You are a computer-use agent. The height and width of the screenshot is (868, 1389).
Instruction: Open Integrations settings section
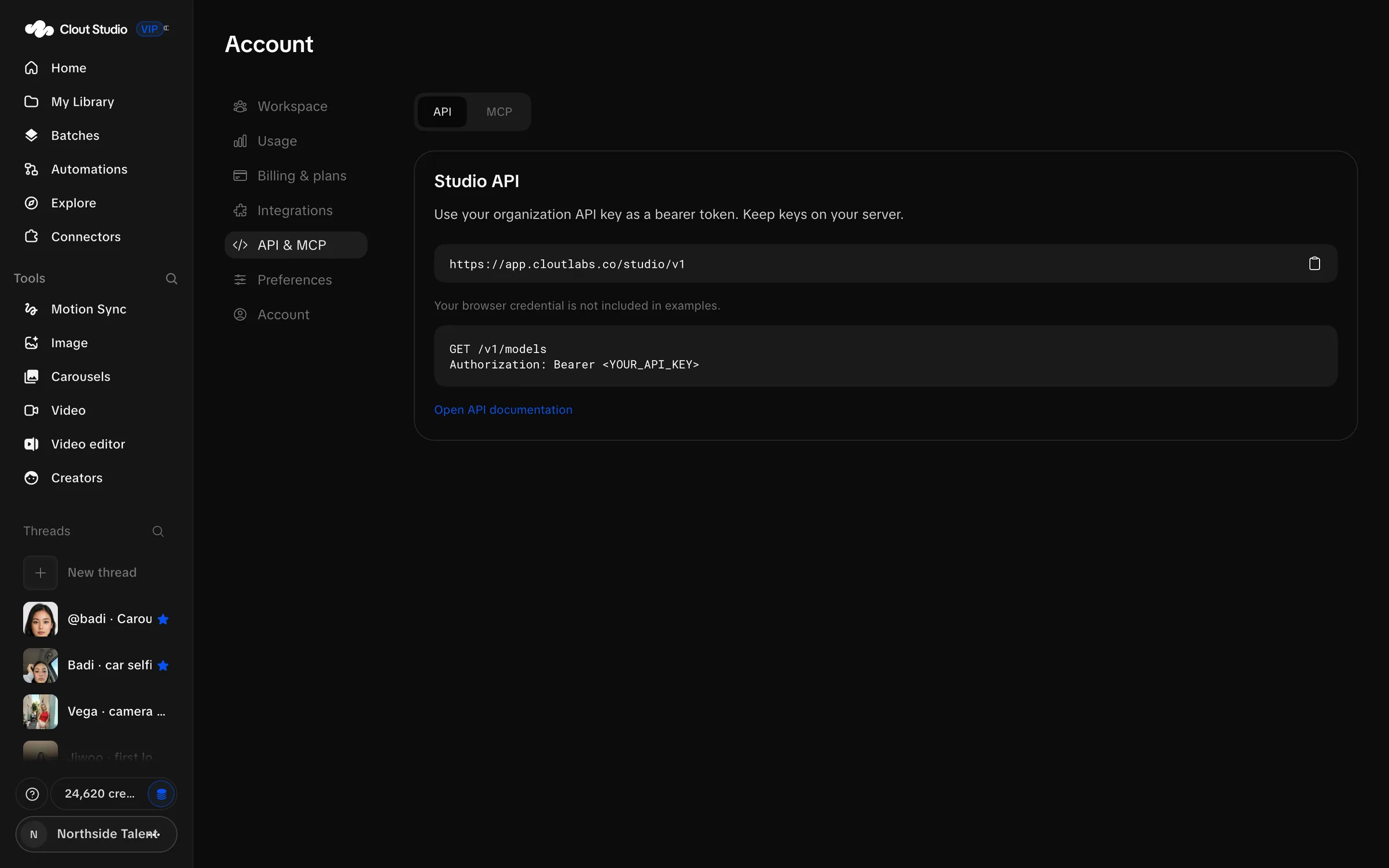pos(296,211)
